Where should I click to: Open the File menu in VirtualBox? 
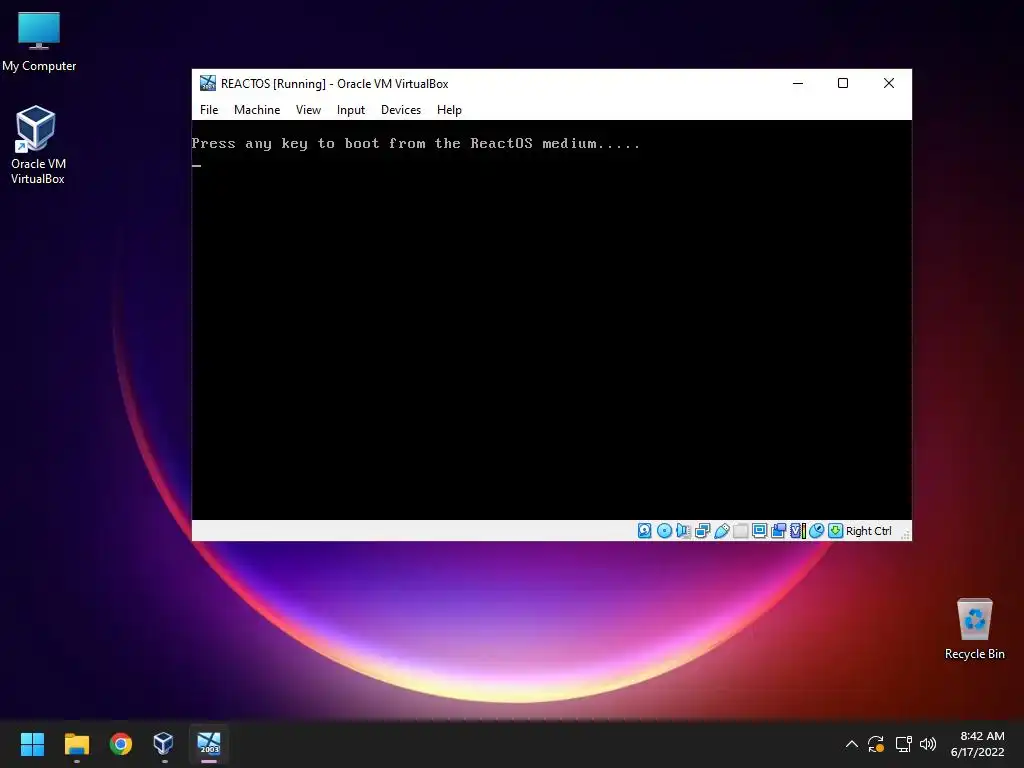209,110
